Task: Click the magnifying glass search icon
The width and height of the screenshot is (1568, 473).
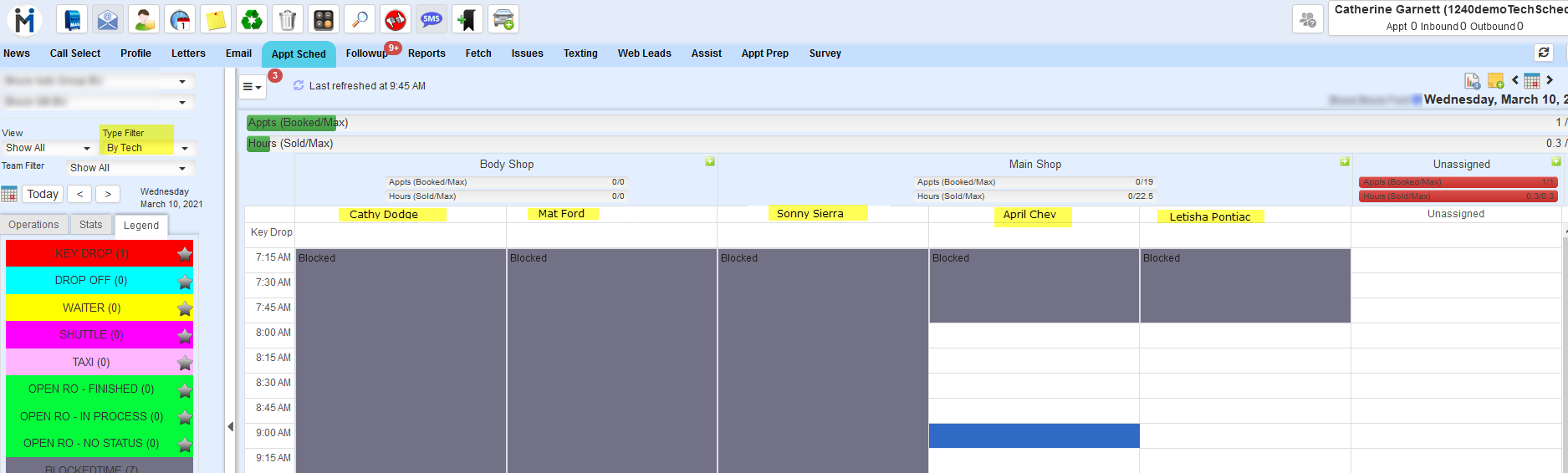Action: (x=360, y=19)
